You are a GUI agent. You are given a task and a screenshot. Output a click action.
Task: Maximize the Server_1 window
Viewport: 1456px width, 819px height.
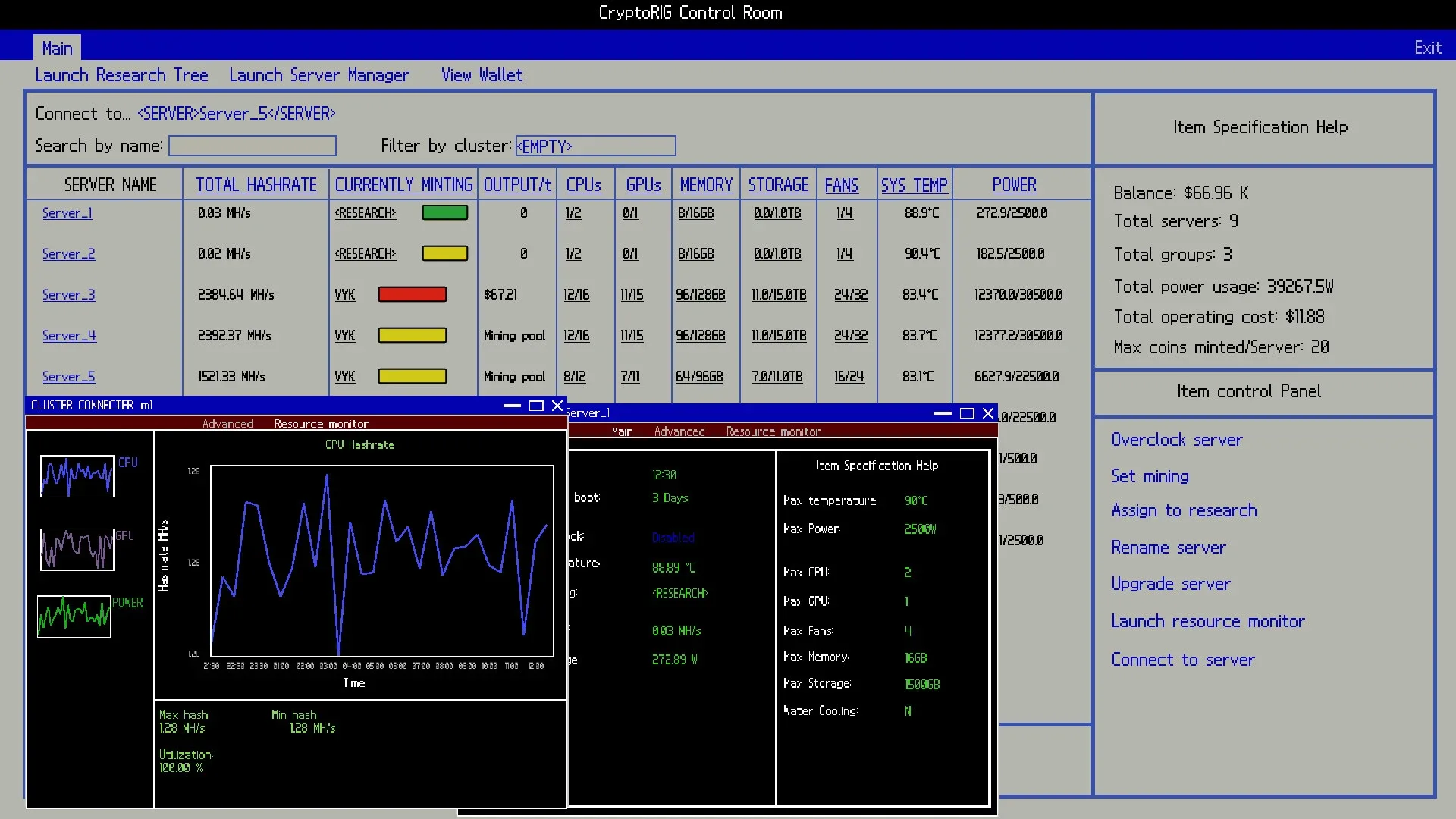coord(967,413)
